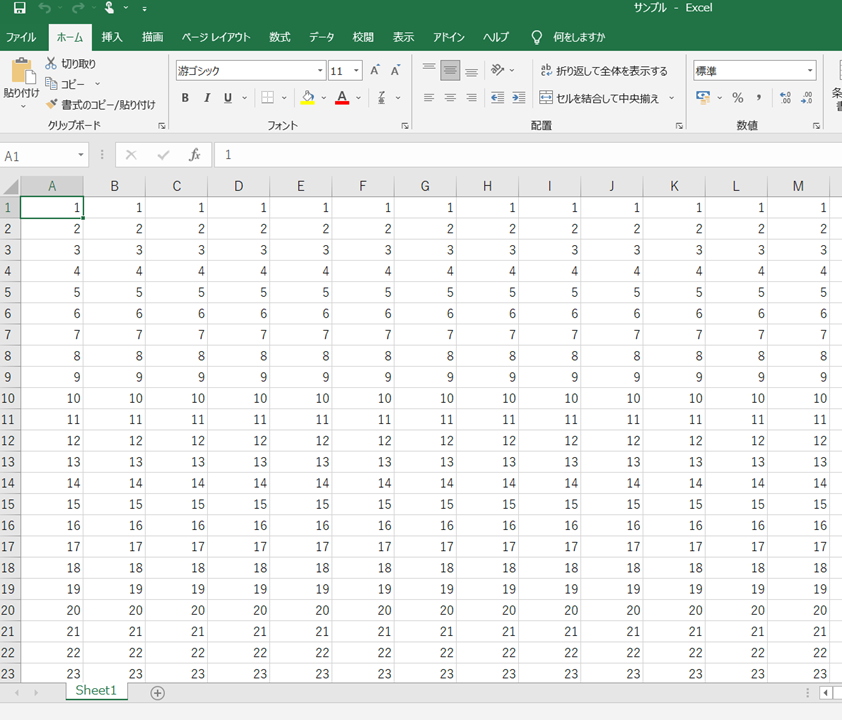Viewport: 842px width, 720px height.
Task: Click the Redo arrow icon
Action: coord(78,8)
